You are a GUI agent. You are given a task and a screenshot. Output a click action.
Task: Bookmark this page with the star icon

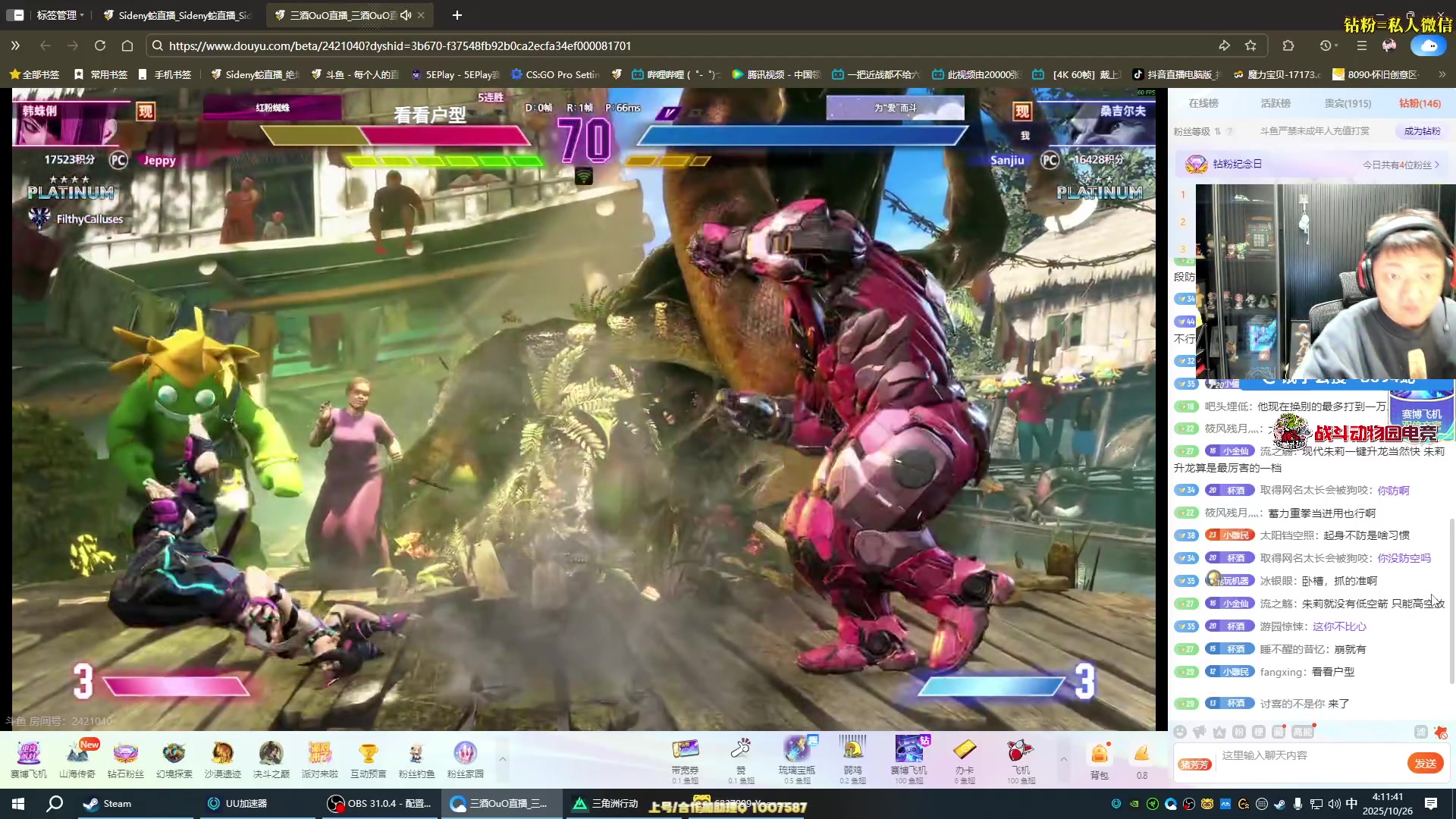1250,45
